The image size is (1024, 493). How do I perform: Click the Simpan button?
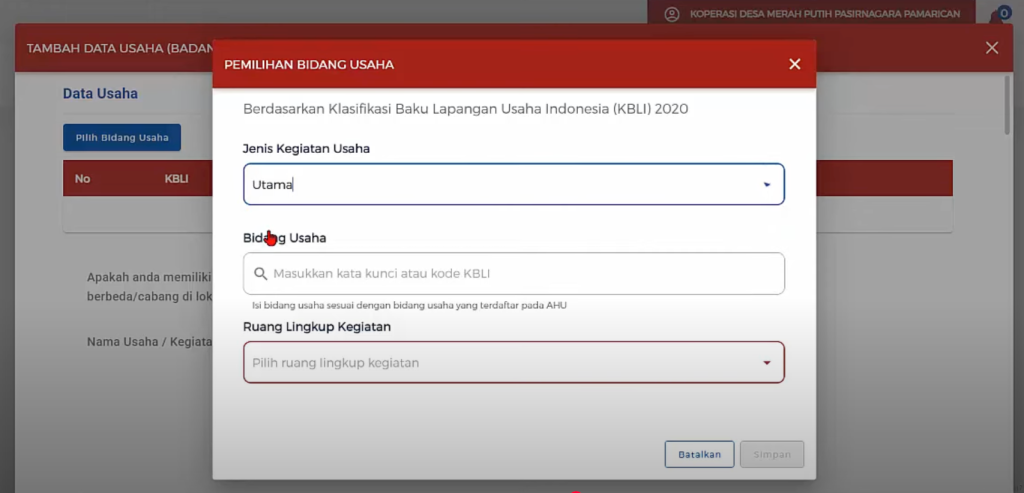[x=771, y=454]
